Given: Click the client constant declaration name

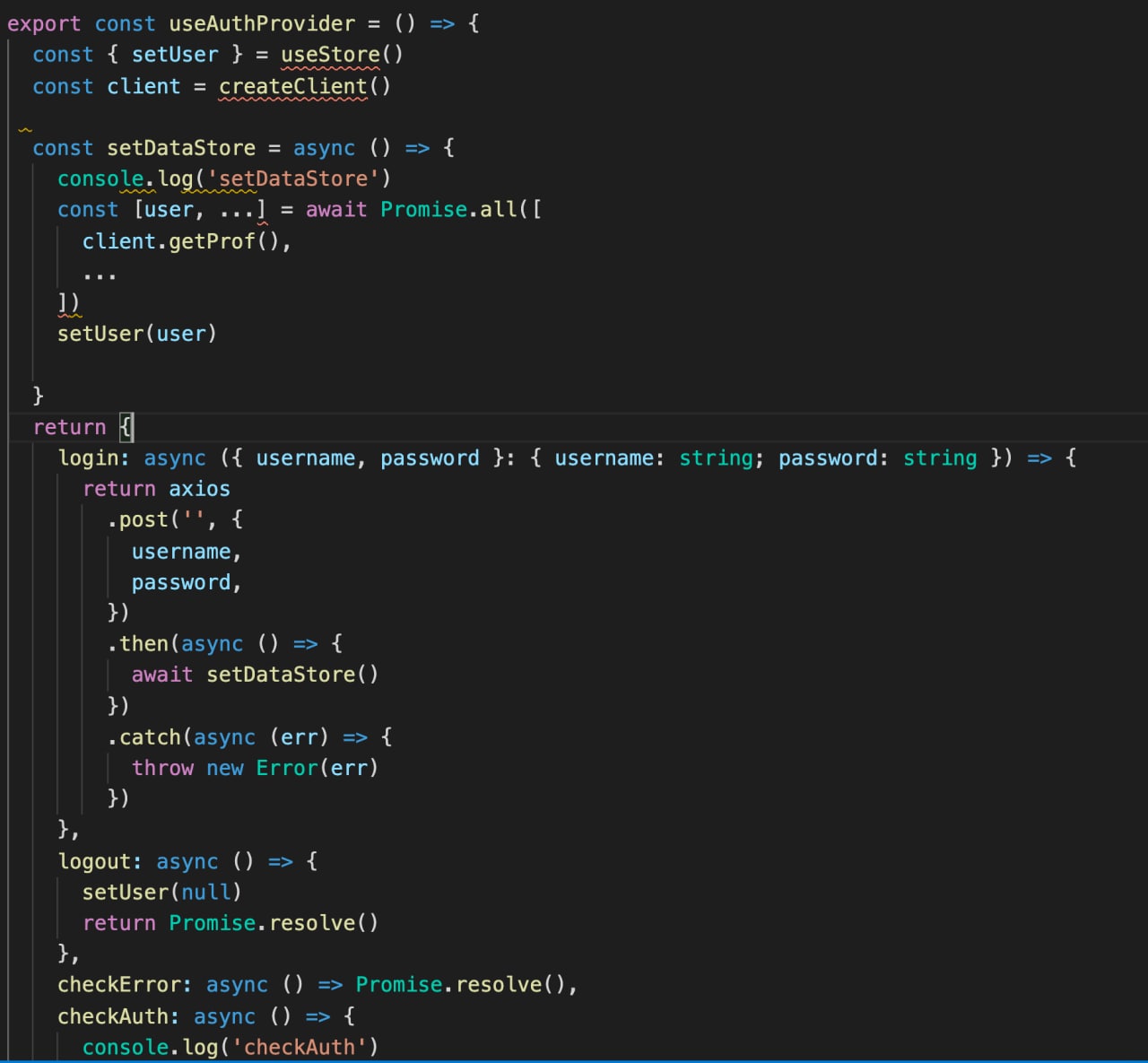Looking at the screenshot, I should click(x=143, y=86).
